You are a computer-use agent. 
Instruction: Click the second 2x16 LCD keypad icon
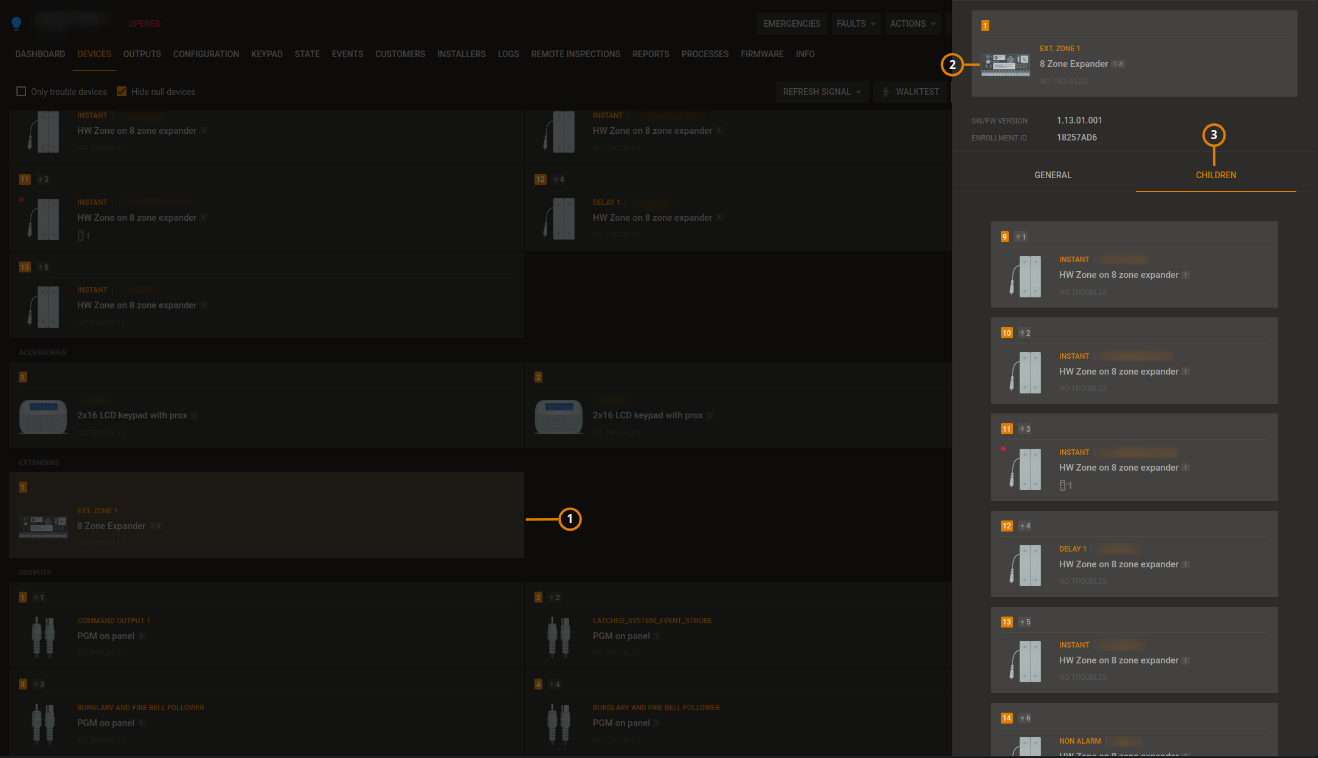pyautogui.click(x=558, y=417)
